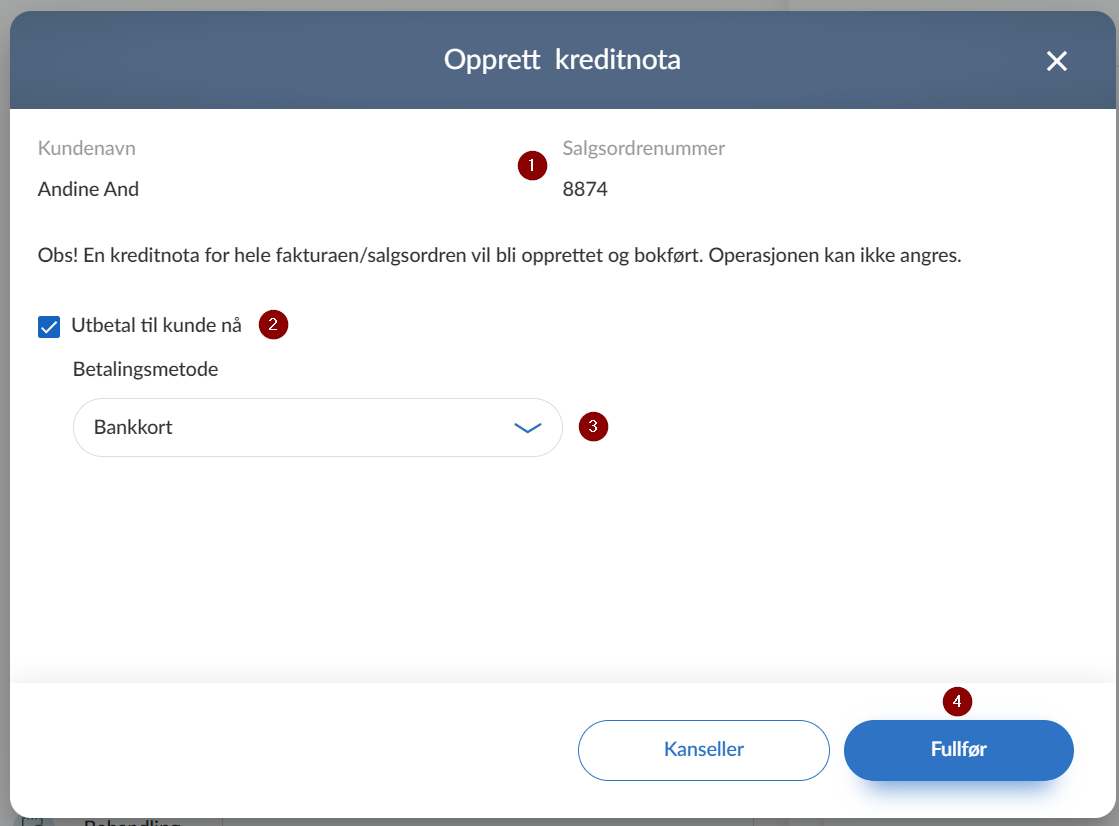Image resolution: width=1119 pixels, height=826 pixels.
Task: Close the Opprett kreditnota dialog with X
Action: [1056, 61]
